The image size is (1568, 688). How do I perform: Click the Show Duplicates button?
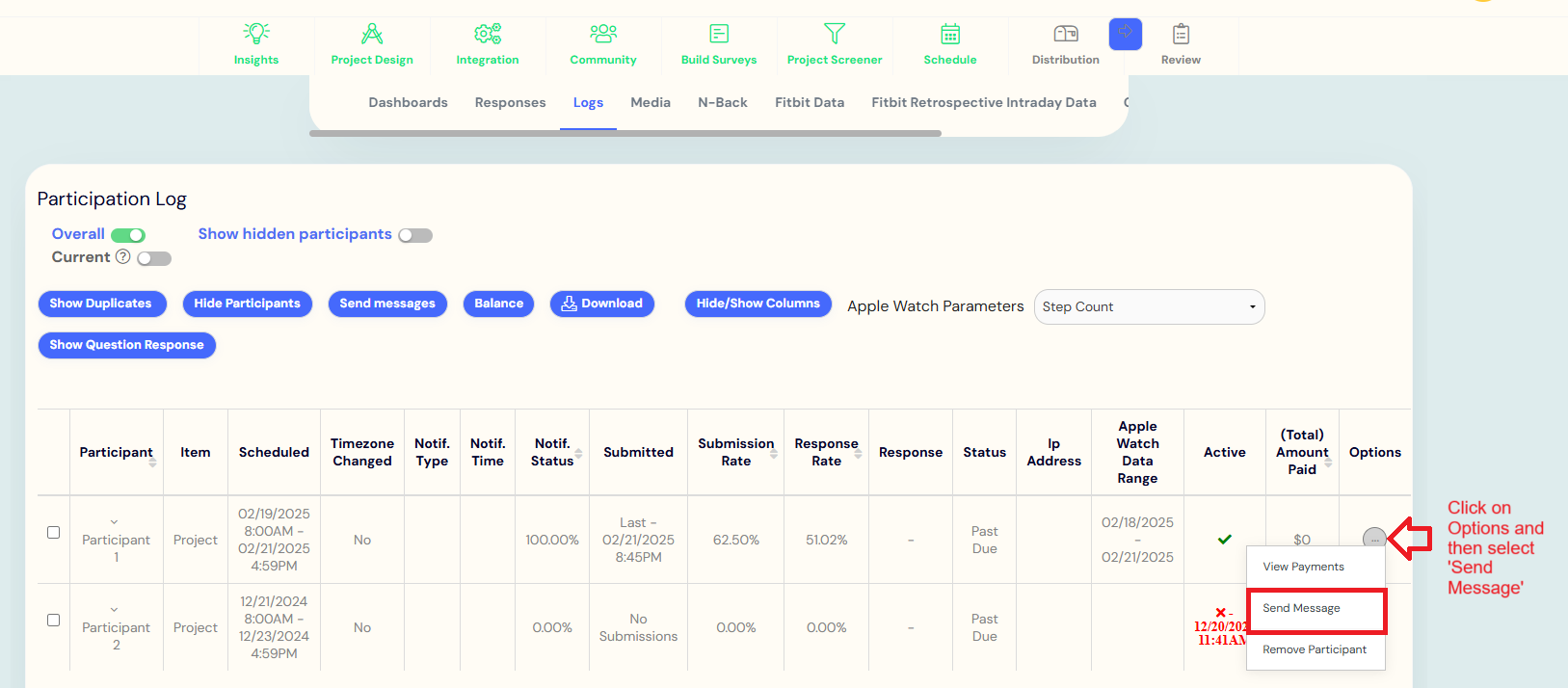tap(101, 304)
